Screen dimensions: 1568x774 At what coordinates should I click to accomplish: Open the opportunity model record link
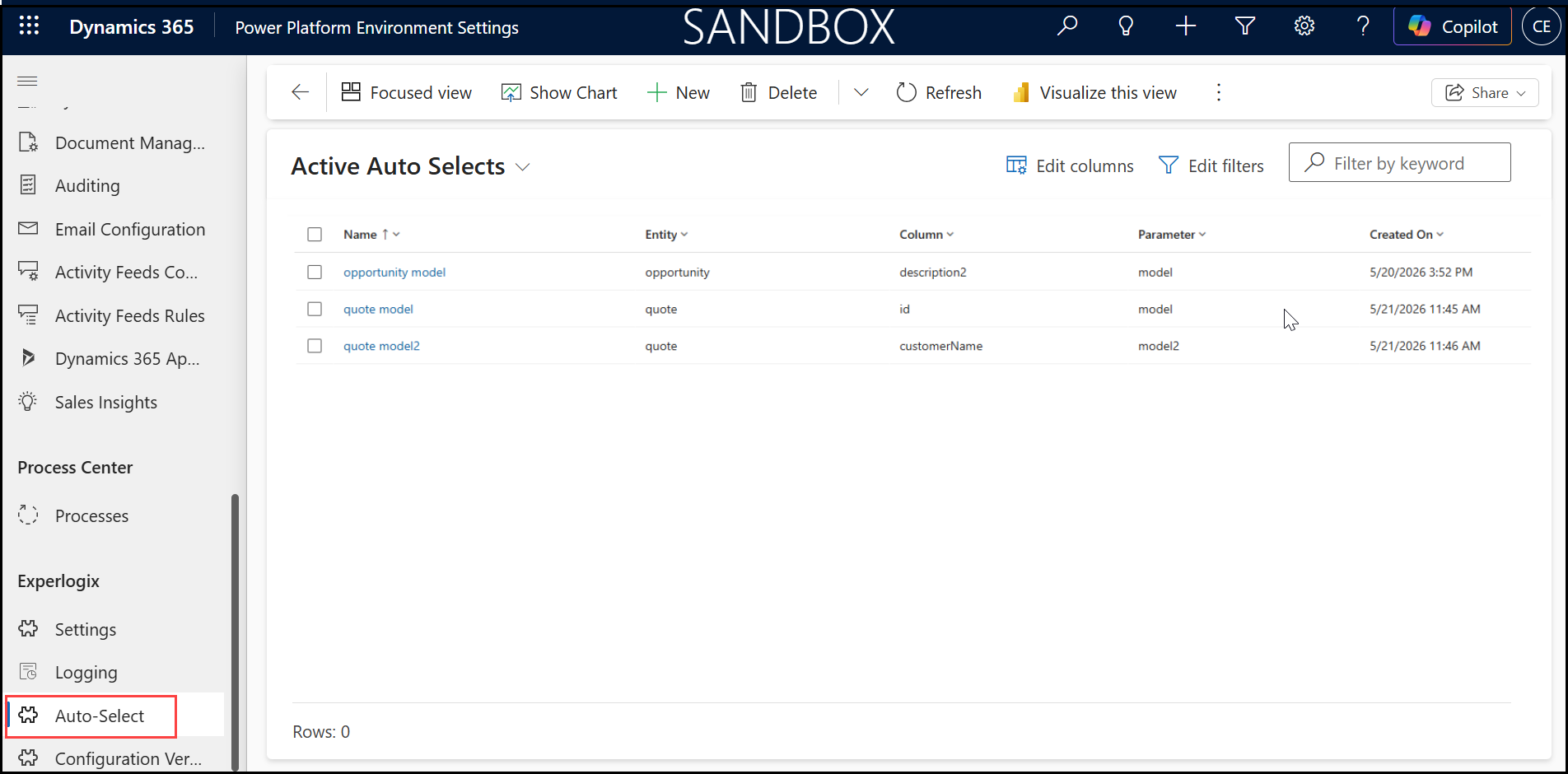[x=394, y=272]
